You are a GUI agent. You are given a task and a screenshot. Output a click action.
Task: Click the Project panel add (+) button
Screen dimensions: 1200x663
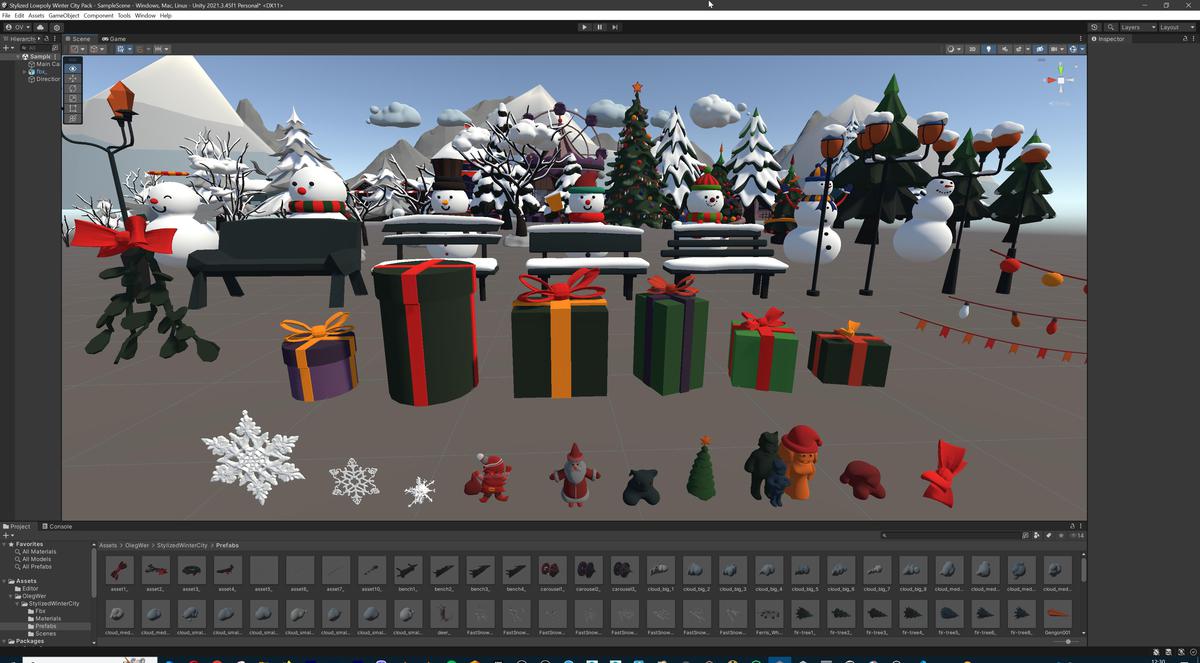point(6,535)
